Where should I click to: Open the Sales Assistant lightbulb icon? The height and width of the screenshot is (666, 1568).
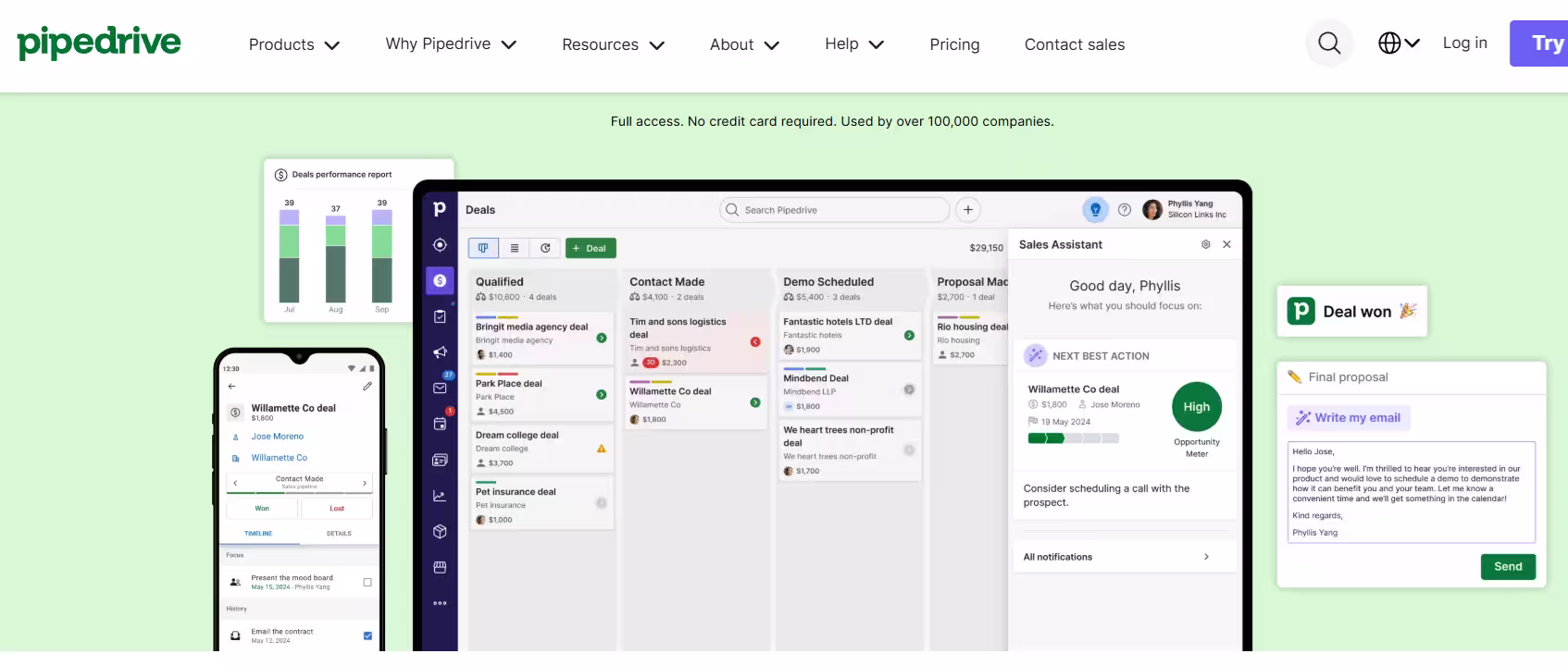pos(1095,210)
